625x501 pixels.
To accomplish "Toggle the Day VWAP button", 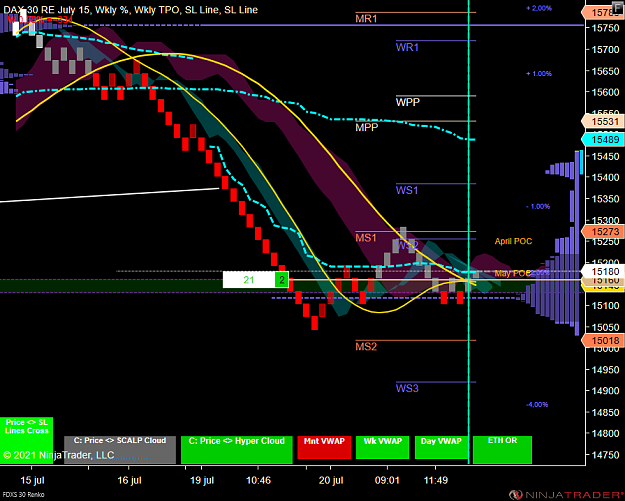I will tap(441, 448).
